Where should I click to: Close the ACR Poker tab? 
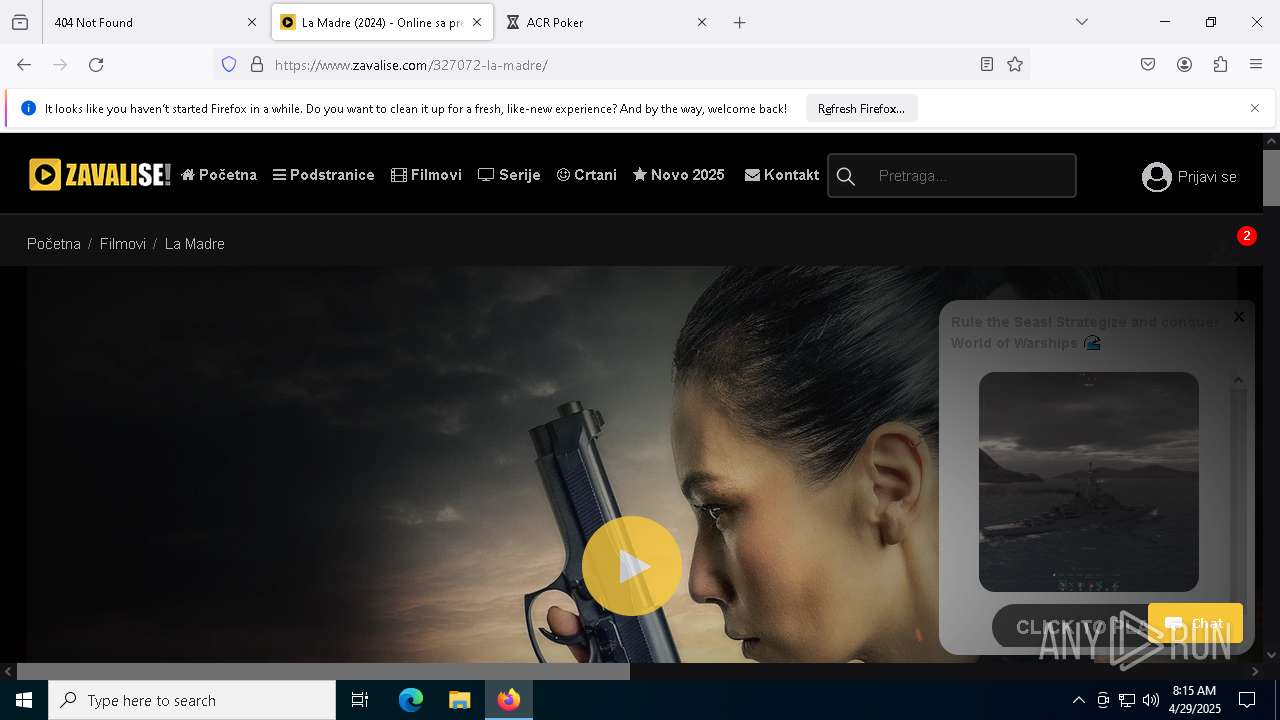tap(702, 22)
